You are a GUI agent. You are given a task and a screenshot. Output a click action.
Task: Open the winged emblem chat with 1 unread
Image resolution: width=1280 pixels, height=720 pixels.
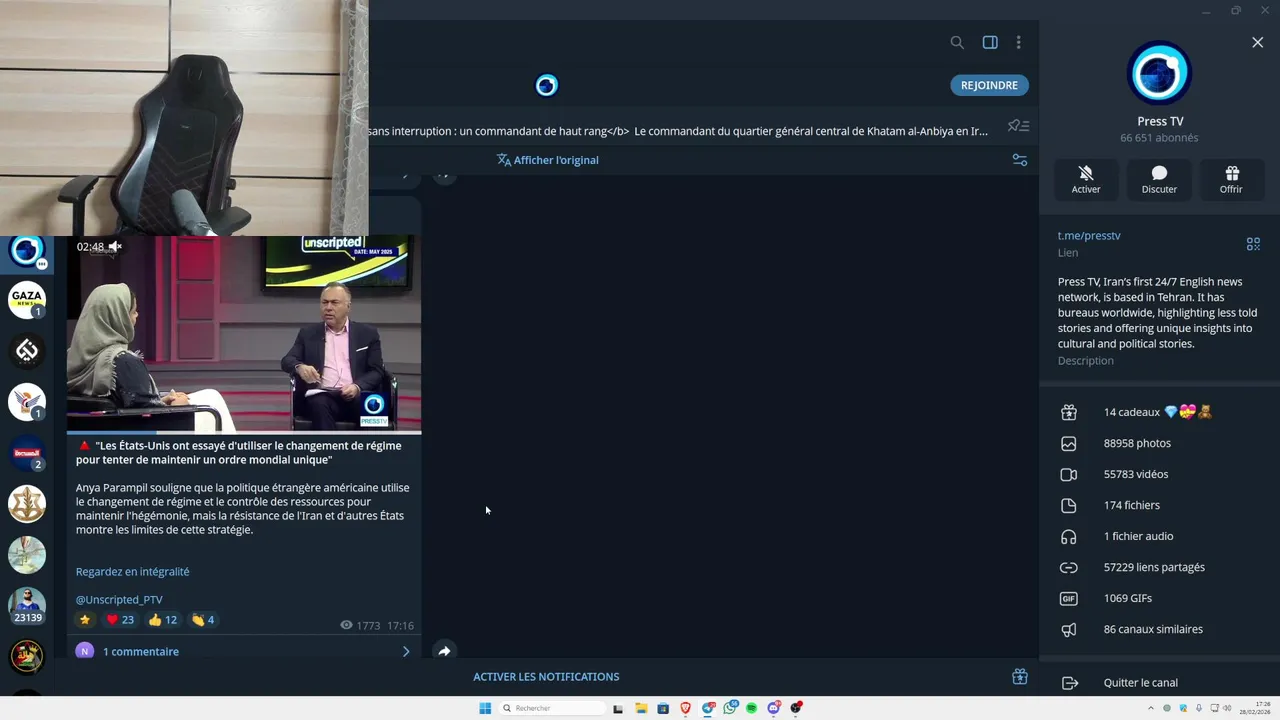point(27,402)
